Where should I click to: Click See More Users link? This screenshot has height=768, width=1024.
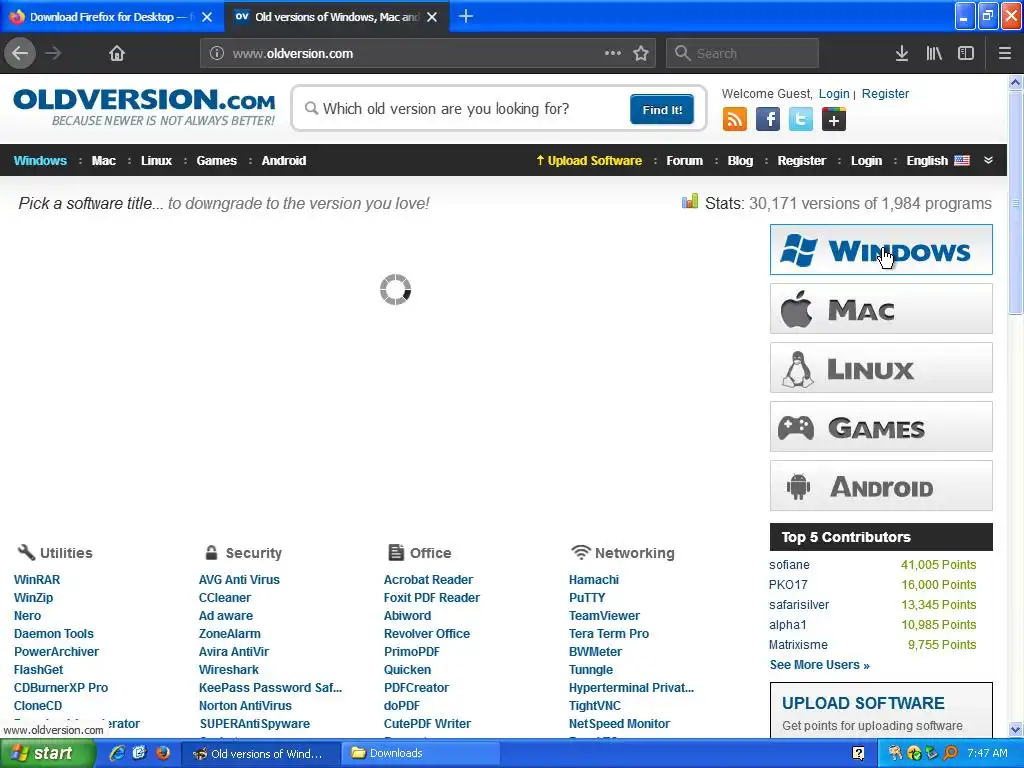coord(820,665)
